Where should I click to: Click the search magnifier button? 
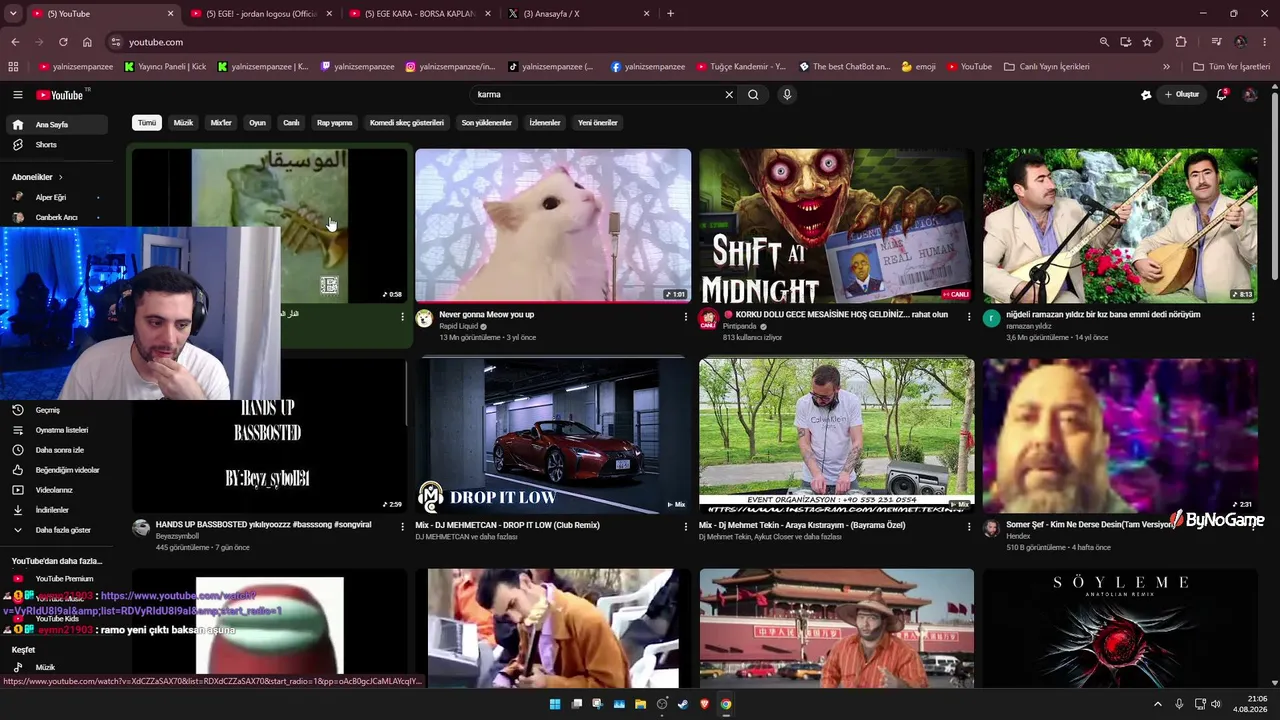click(753, 95)
